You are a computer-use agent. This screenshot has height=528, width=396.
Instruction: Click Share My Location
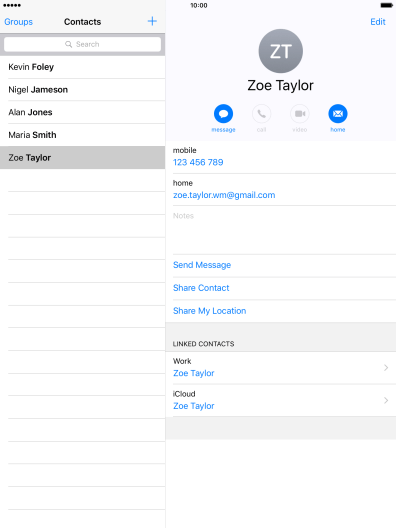click(x=209, y=311)
